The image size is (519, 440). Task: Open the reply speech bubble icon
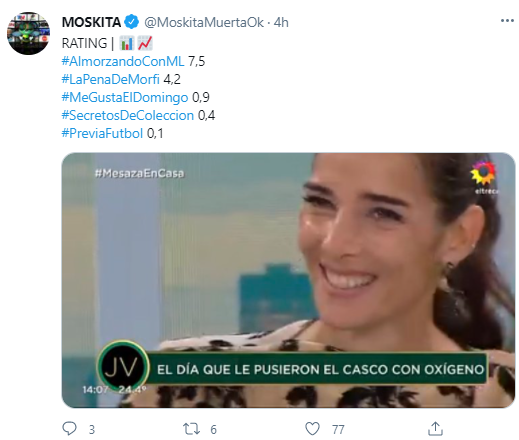coord(70,429)
